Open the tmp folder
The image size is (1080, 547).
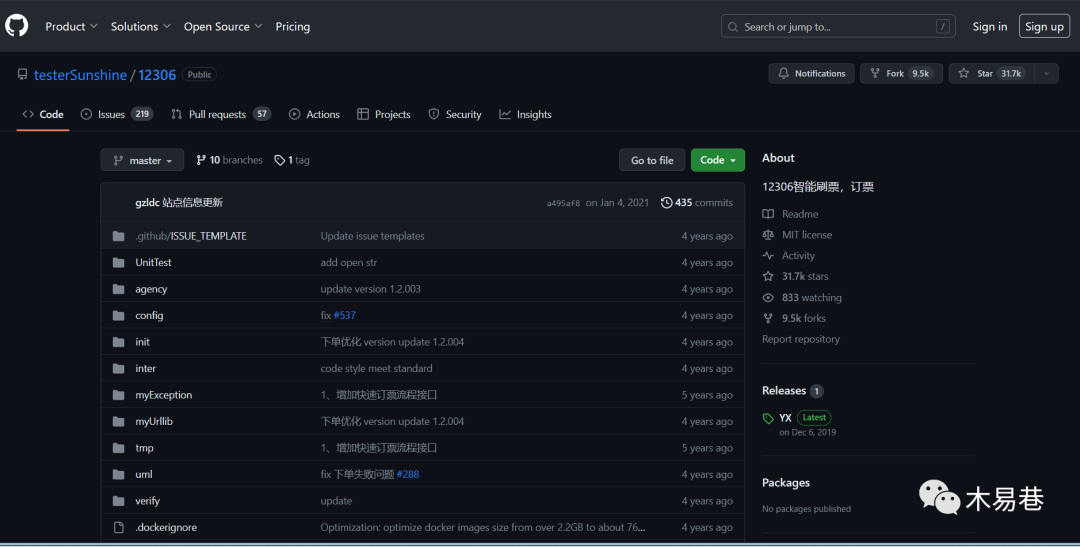pyautogui.click(x=144, y=448)
